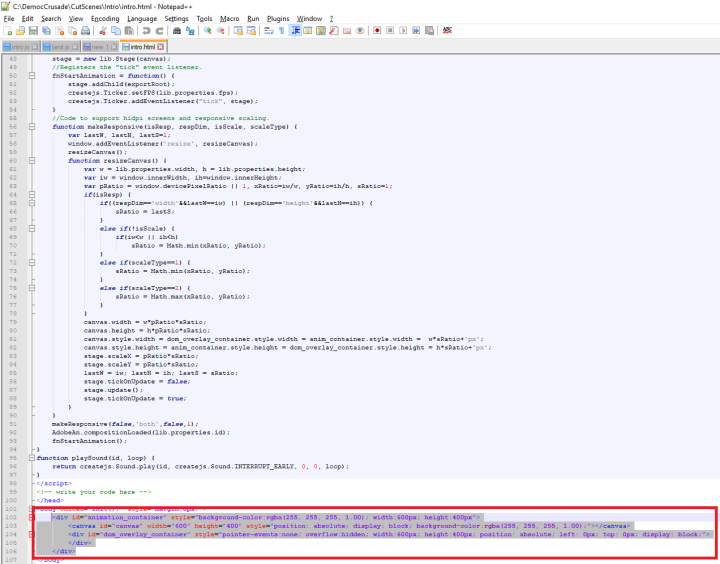Collapse the scaleType==1 fold at line 72

click(32, 262)
